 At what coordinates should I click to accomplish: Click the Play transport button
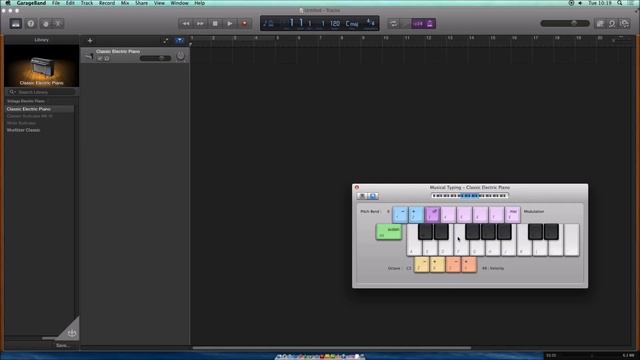pos(229,24)
